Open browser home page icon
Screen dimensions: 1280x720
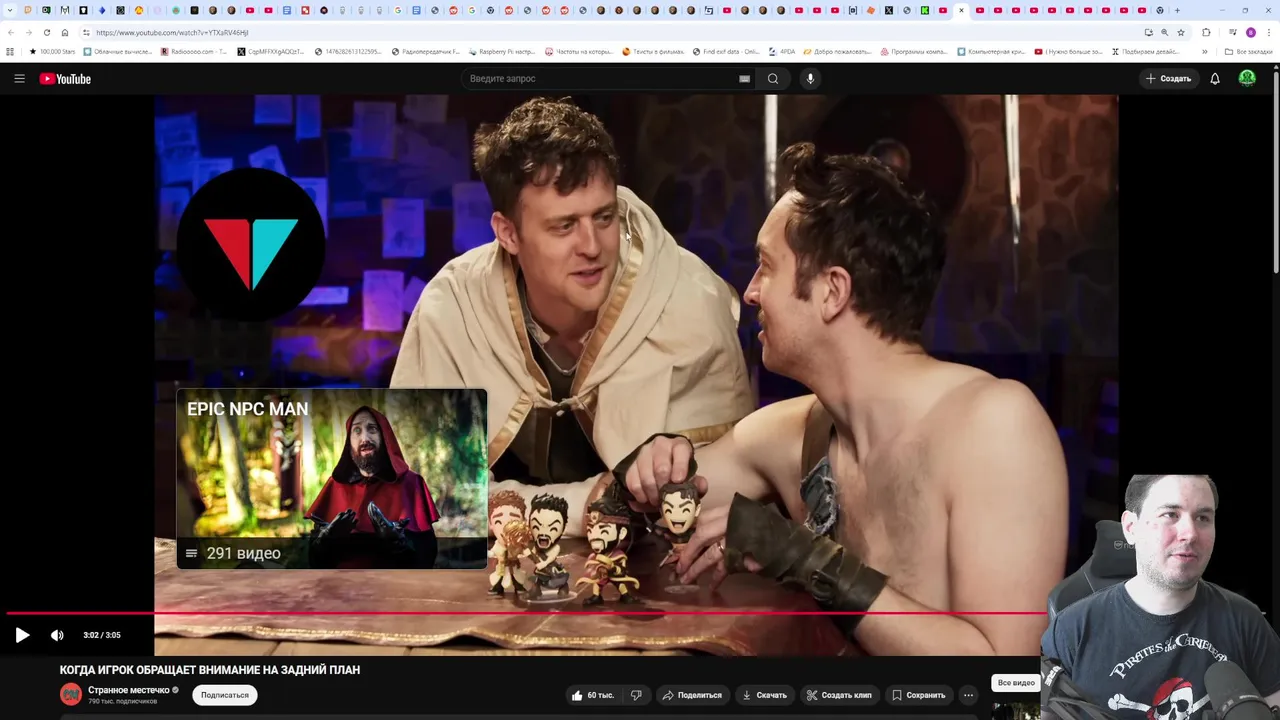pos(65,32)
